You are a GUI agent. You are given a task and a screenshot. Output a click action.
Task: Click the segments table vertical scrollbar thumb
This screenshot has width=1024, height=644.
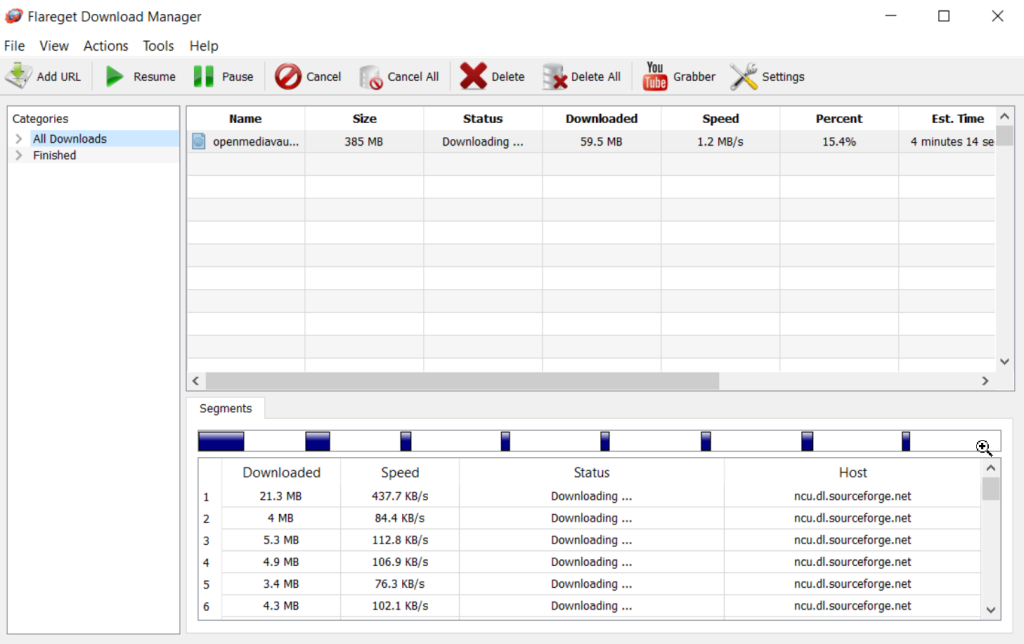(x=991, y=489)
